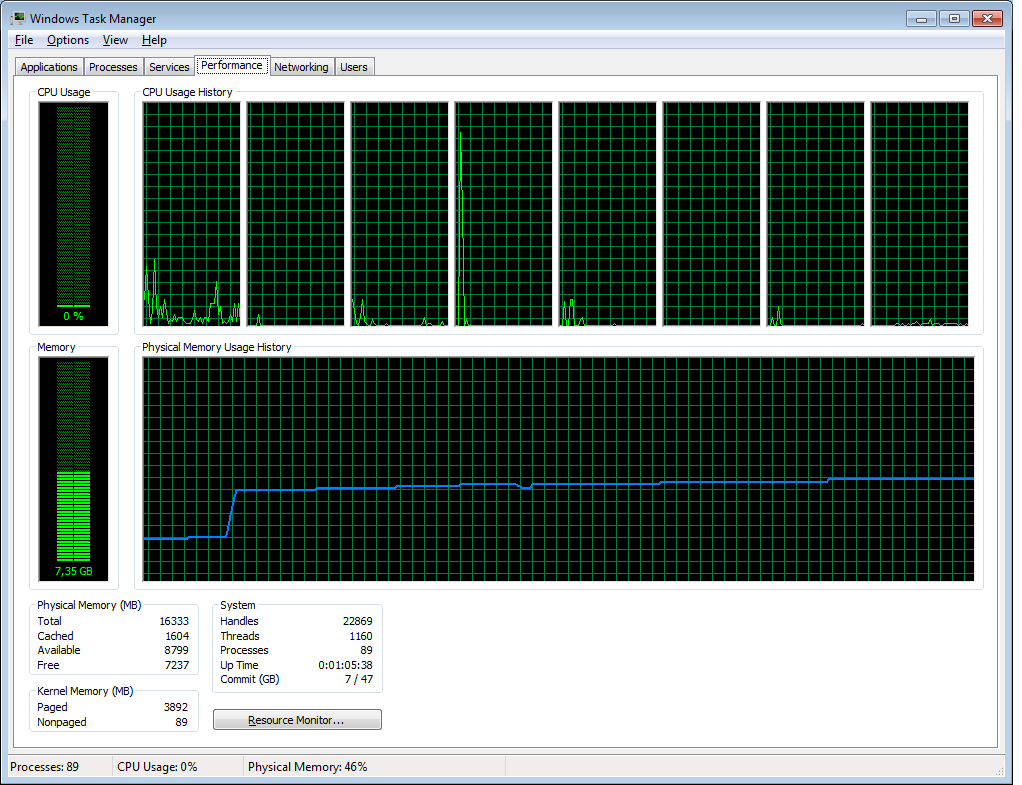Image resolution: width=1022 pixels, height=785 pixels.
Task: Click the Free memory value 7237
Action: click(177, 665)
